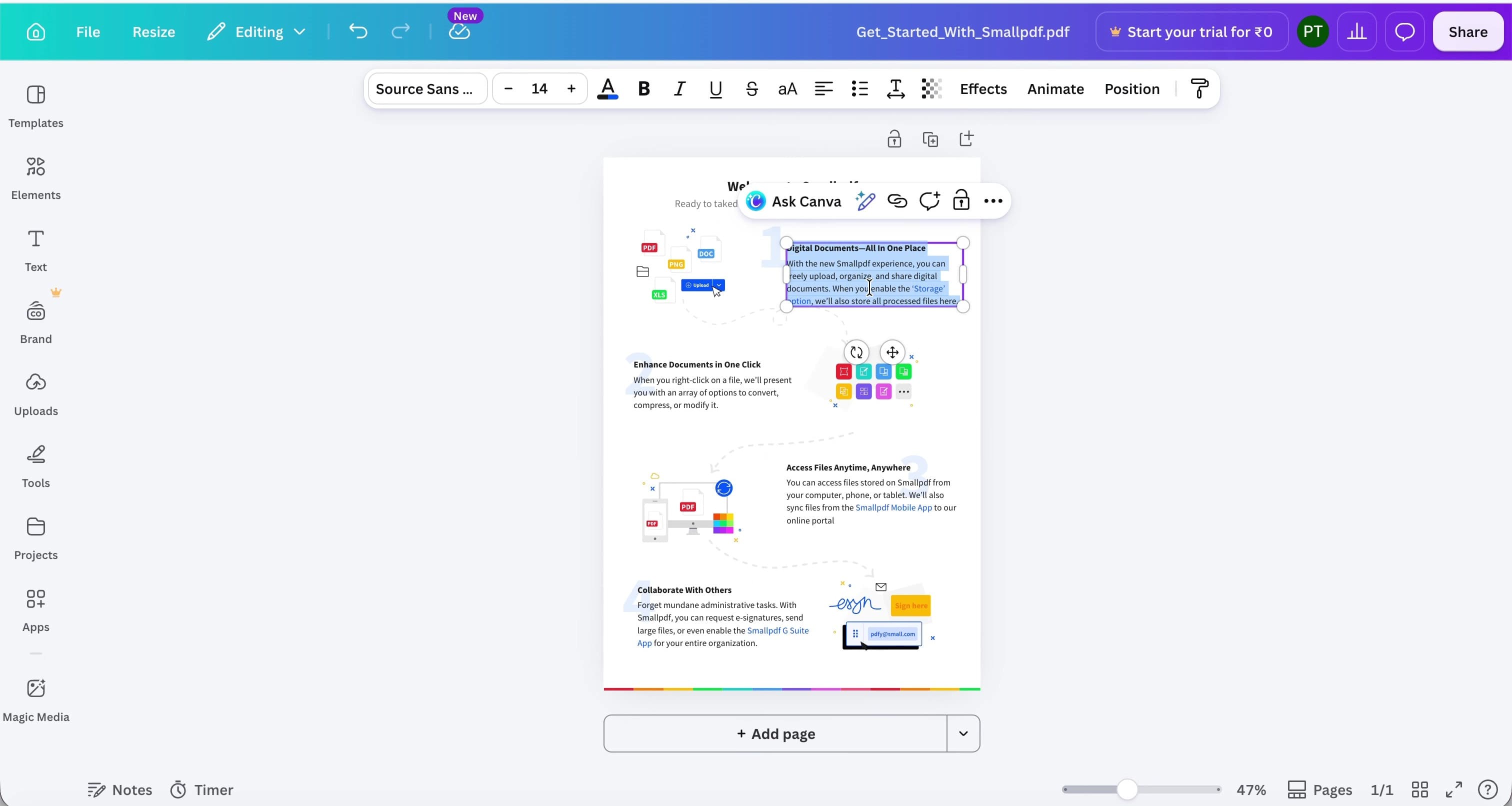Toggle the grid view
This screenshot has width=1512, height=806.
click(x=1419, y=789)
